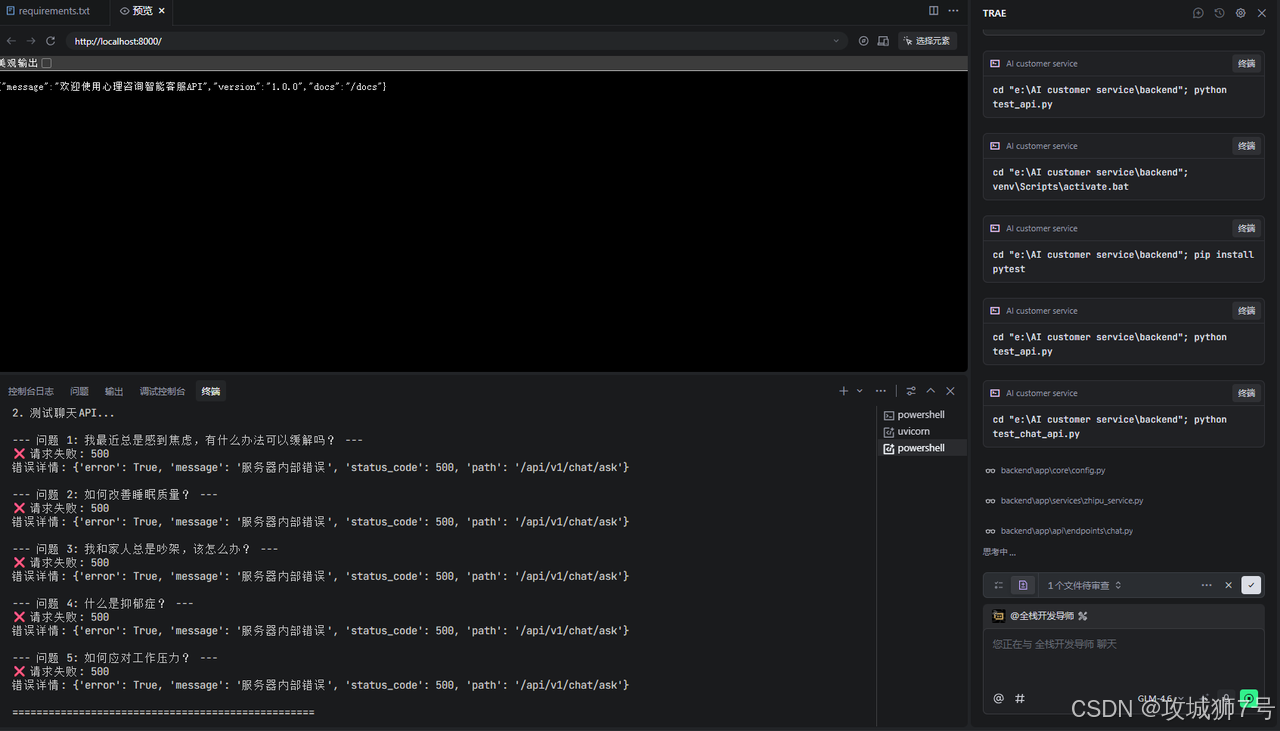Click 终端 button on first test_api.py command
This screenshot has height=731, width=1280.
click(1246, 63)
